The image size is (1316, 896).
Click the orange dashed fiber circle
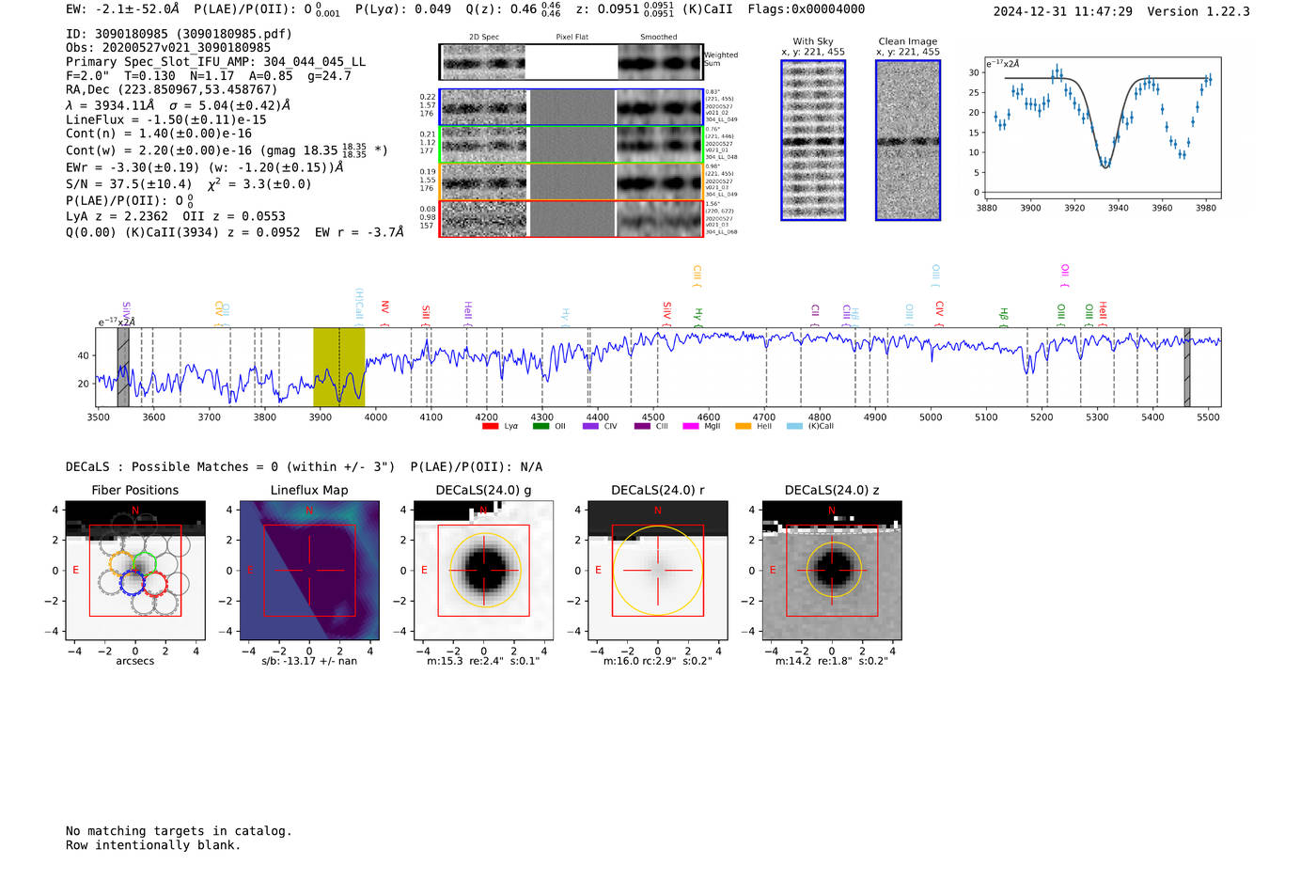[122, 563]
